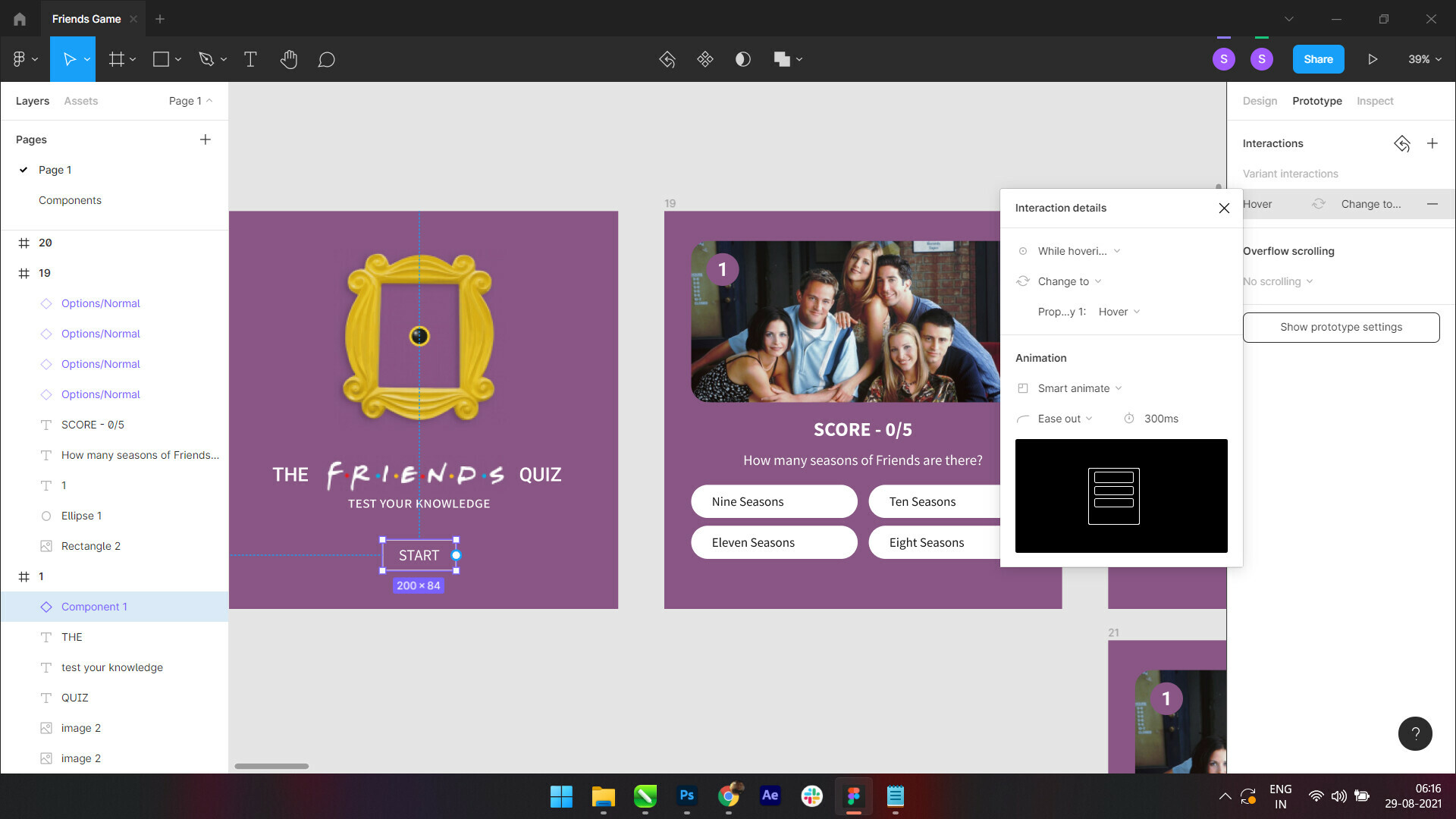Image resolution: width=1456 pixels, height=819 pixels.
Task: Click the canvas horizontal scrollbar
Action: (x=271, y=766)
